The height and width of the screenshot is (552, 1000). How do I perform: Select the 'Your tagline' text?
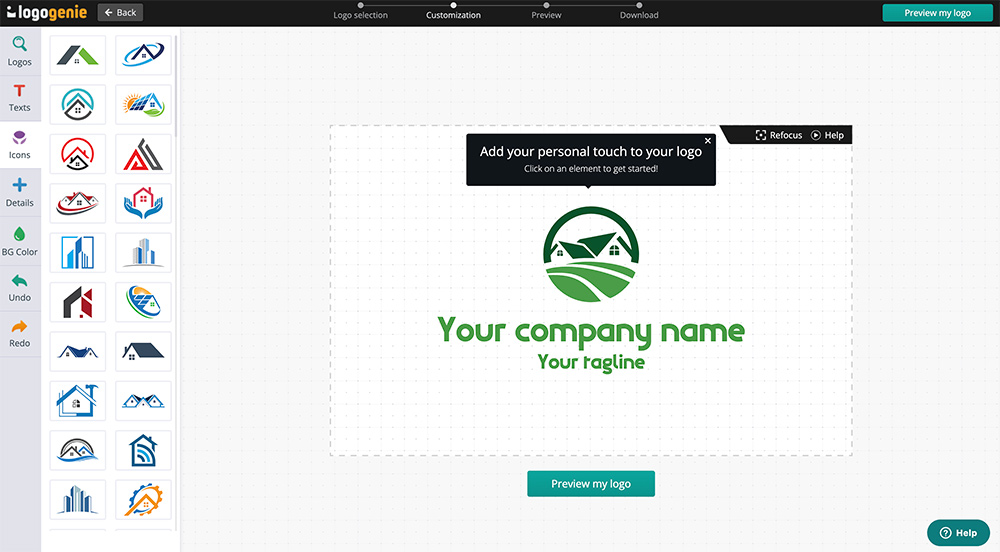pyautogui.click(x=591, y=362)
